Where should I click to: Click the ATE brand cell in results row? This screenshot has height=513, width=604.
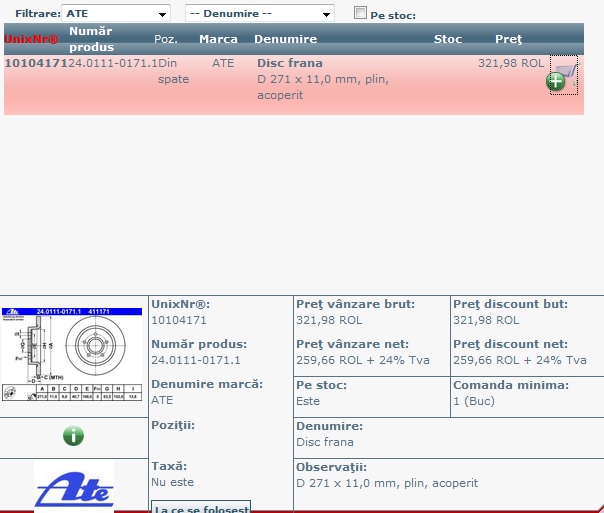coord(223,63)
